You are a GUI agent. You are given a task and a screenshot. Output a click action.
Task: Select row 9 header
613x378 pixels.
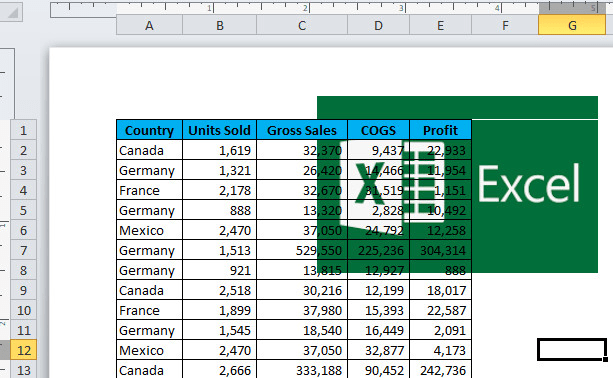[x=23, y=290]
